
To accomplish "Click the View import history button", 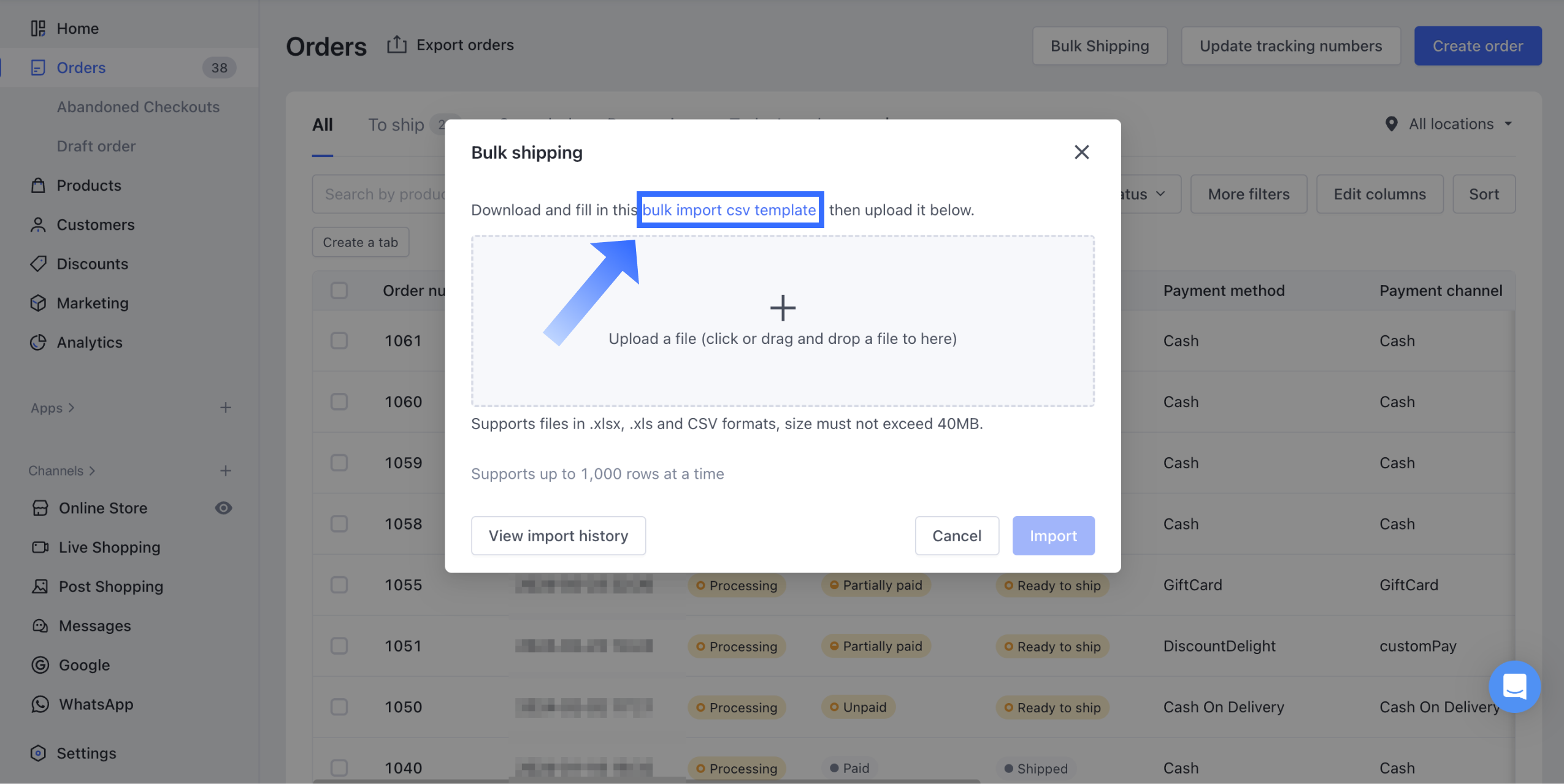I will click(x=558, y=536).
